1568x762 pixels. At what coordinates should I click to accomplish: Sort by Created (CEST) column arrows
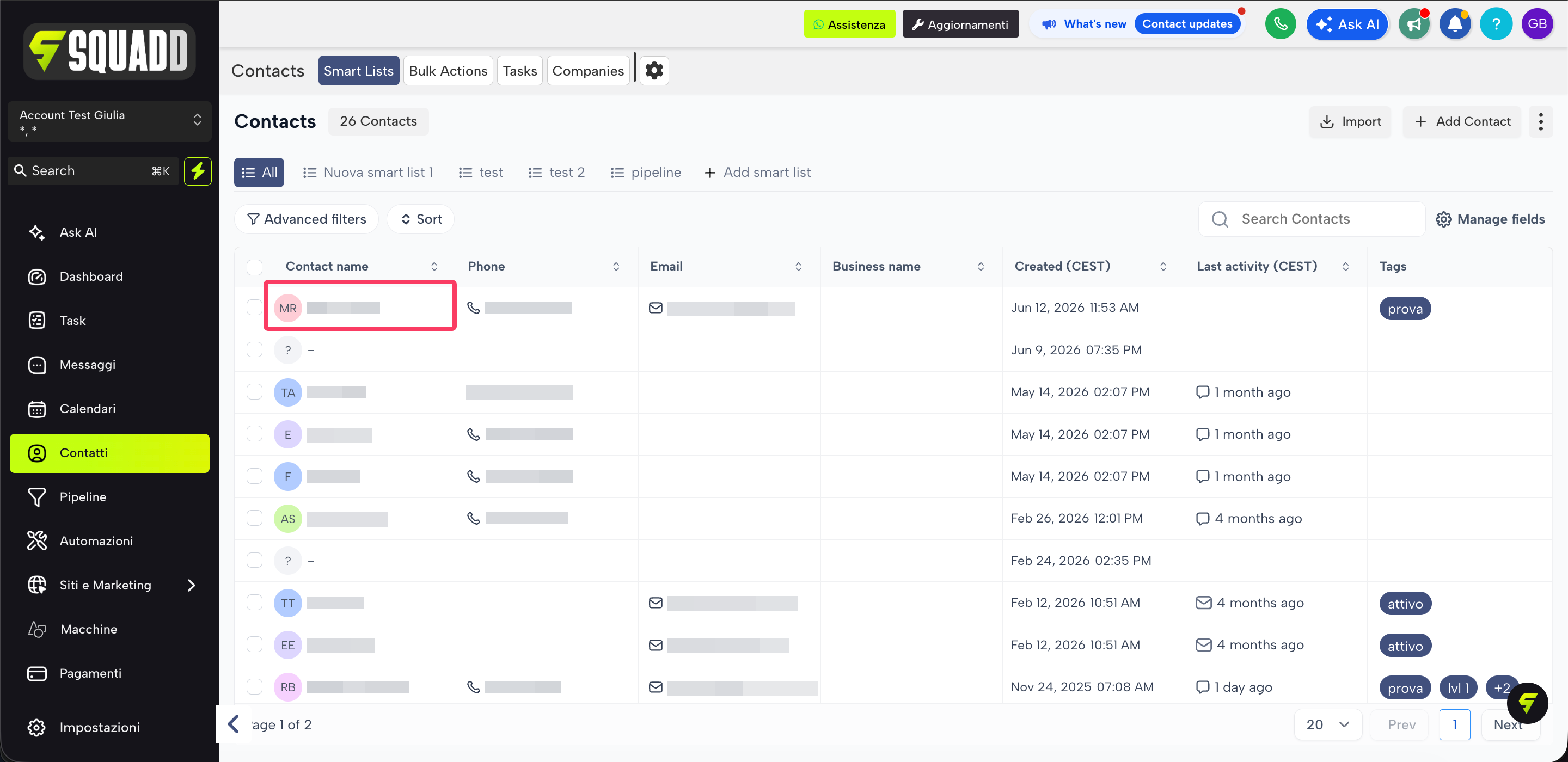(x=1163, y=267)
